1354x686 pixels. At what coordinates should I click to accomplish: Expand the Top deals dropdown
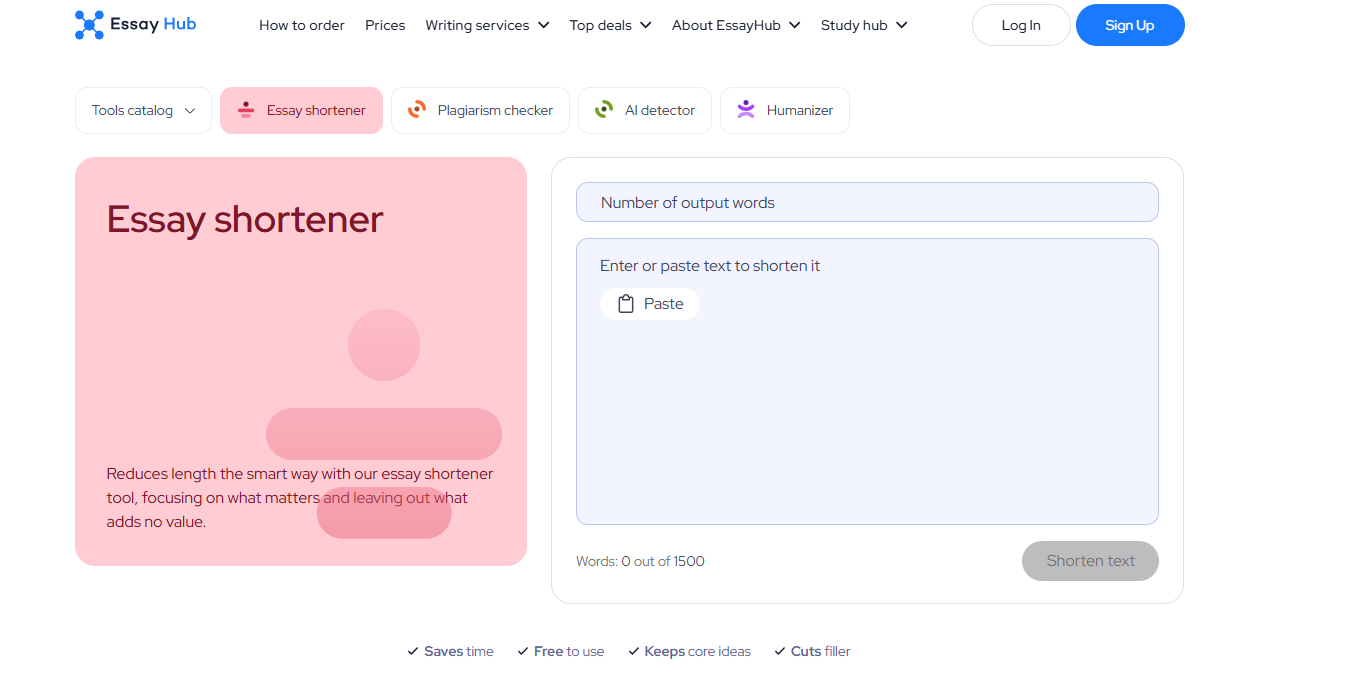tap(611, 25)
